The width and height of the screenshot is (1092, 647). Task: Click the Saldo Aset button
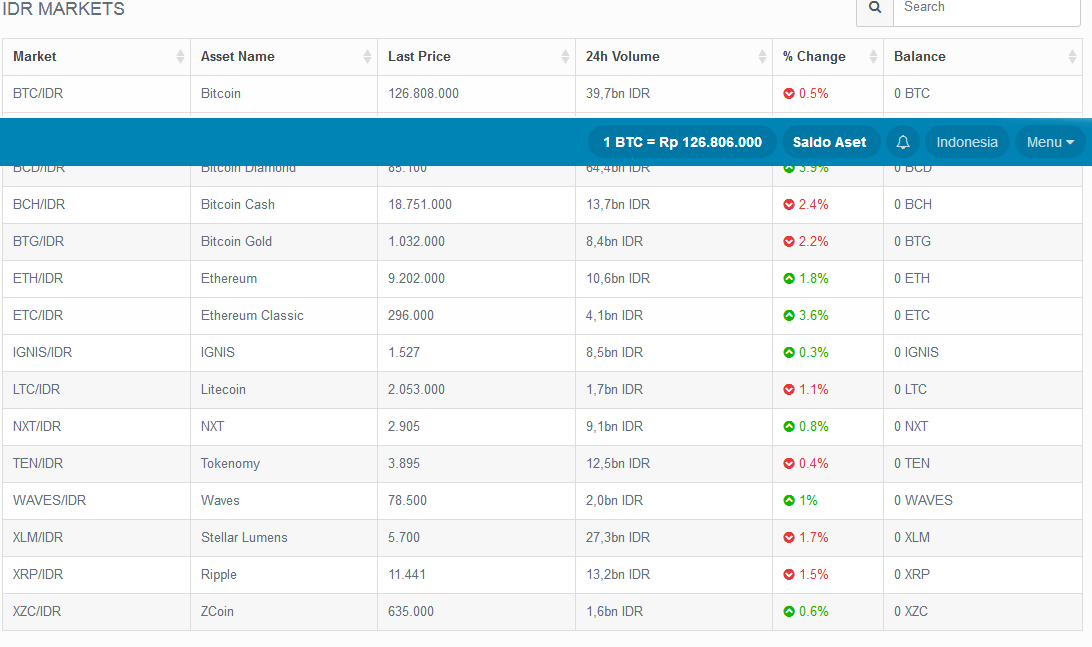(x=829, y=141)
